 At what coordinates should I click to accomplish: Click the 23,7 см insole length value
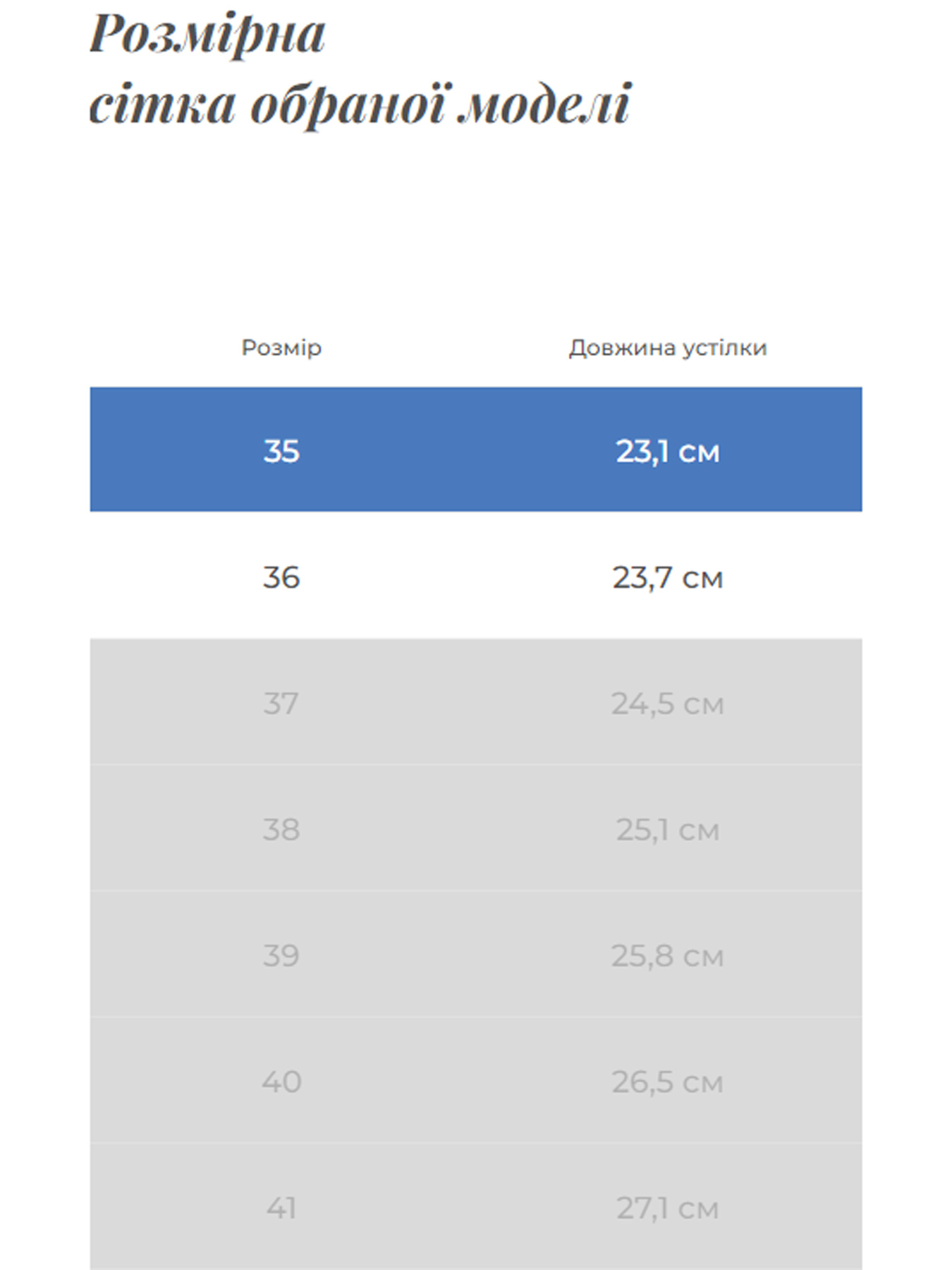point(667,577)
